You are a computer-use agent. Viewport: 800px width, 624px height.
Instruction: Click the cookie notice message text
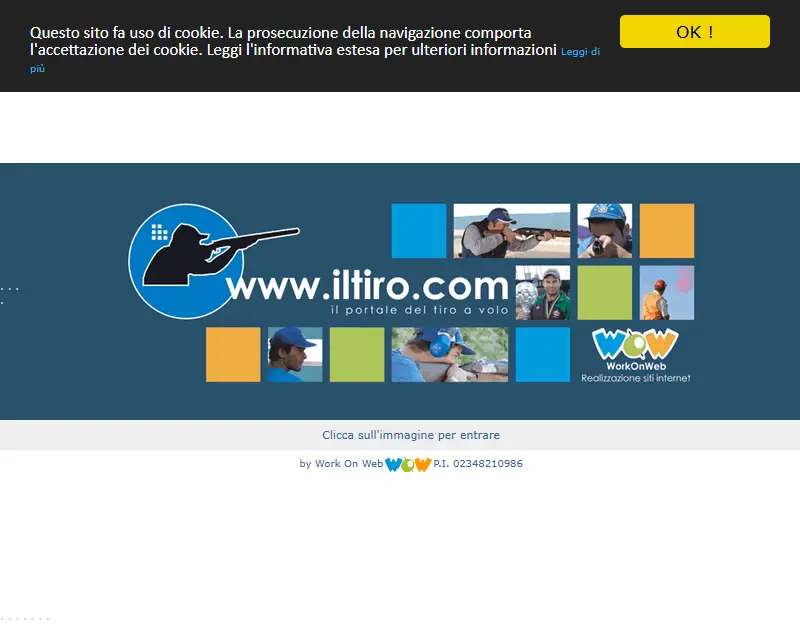(293, 41)
